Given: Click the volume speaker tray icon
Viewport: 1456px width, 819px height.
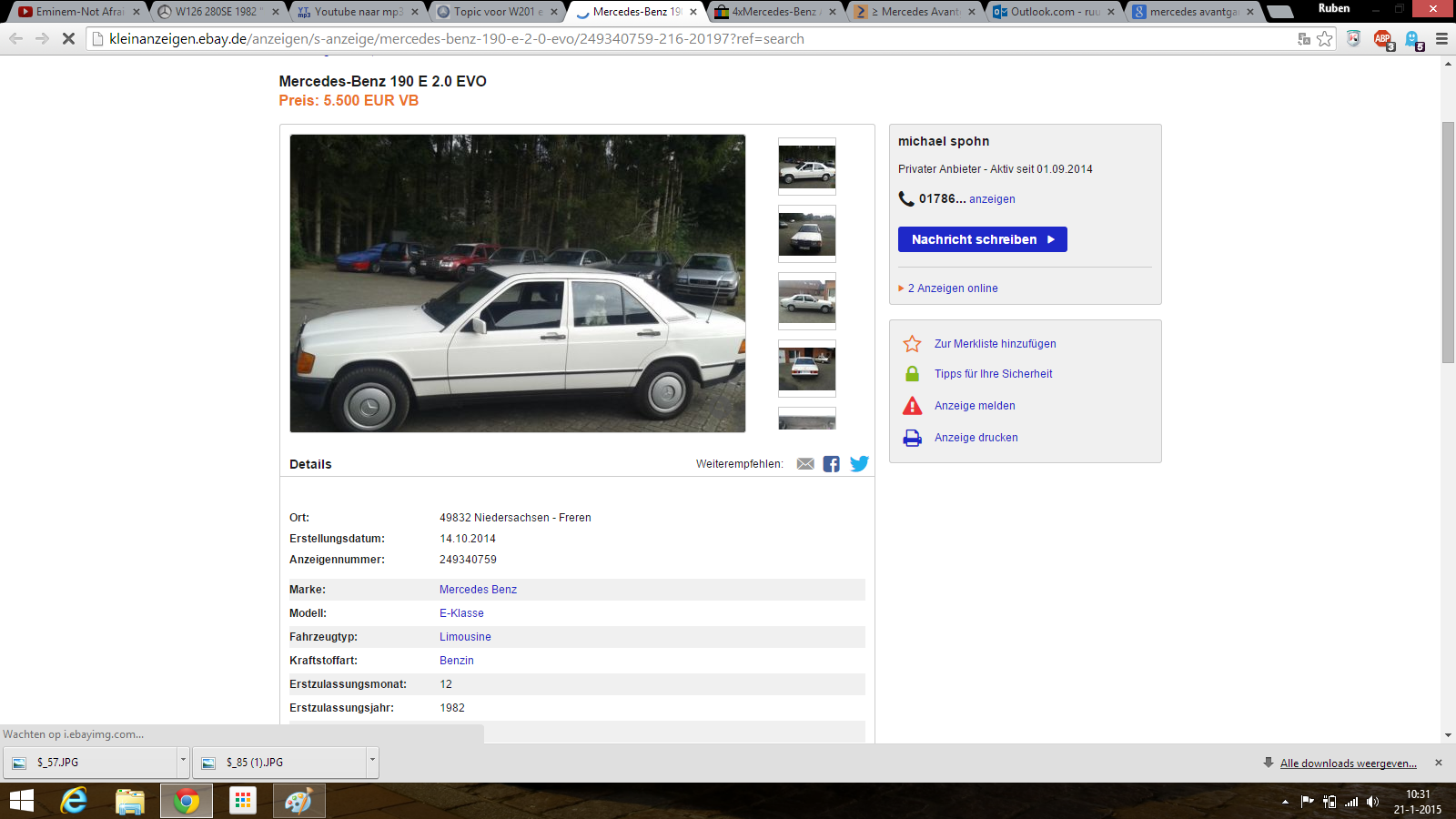Looking at the screenshot, I should [x=1373, y=802].
